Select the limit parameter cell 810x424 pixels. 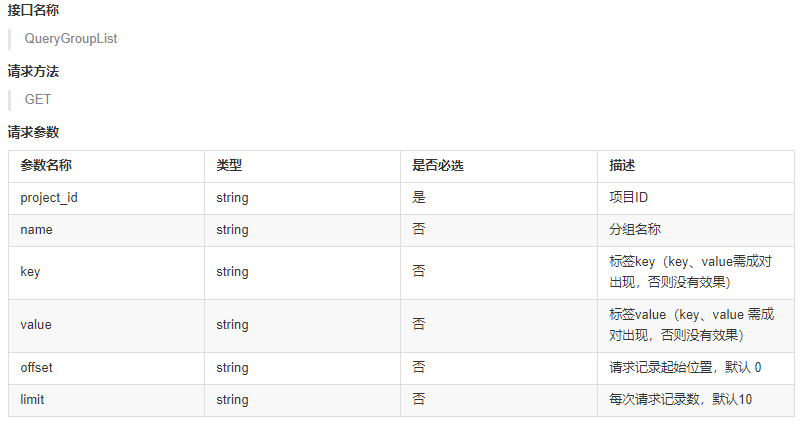pyautogui.click(x=32, y=400)
